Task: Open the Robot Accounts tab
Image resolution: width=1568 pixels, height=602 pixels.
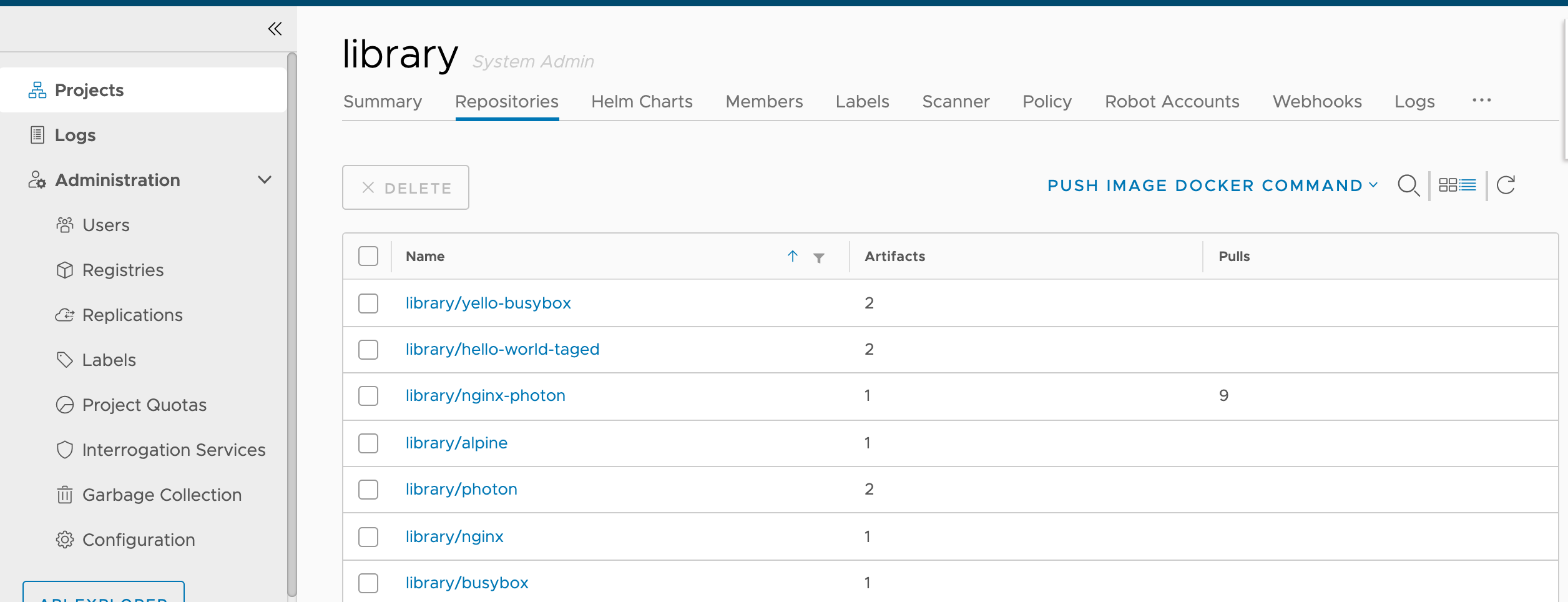Action: [1172, 101]
